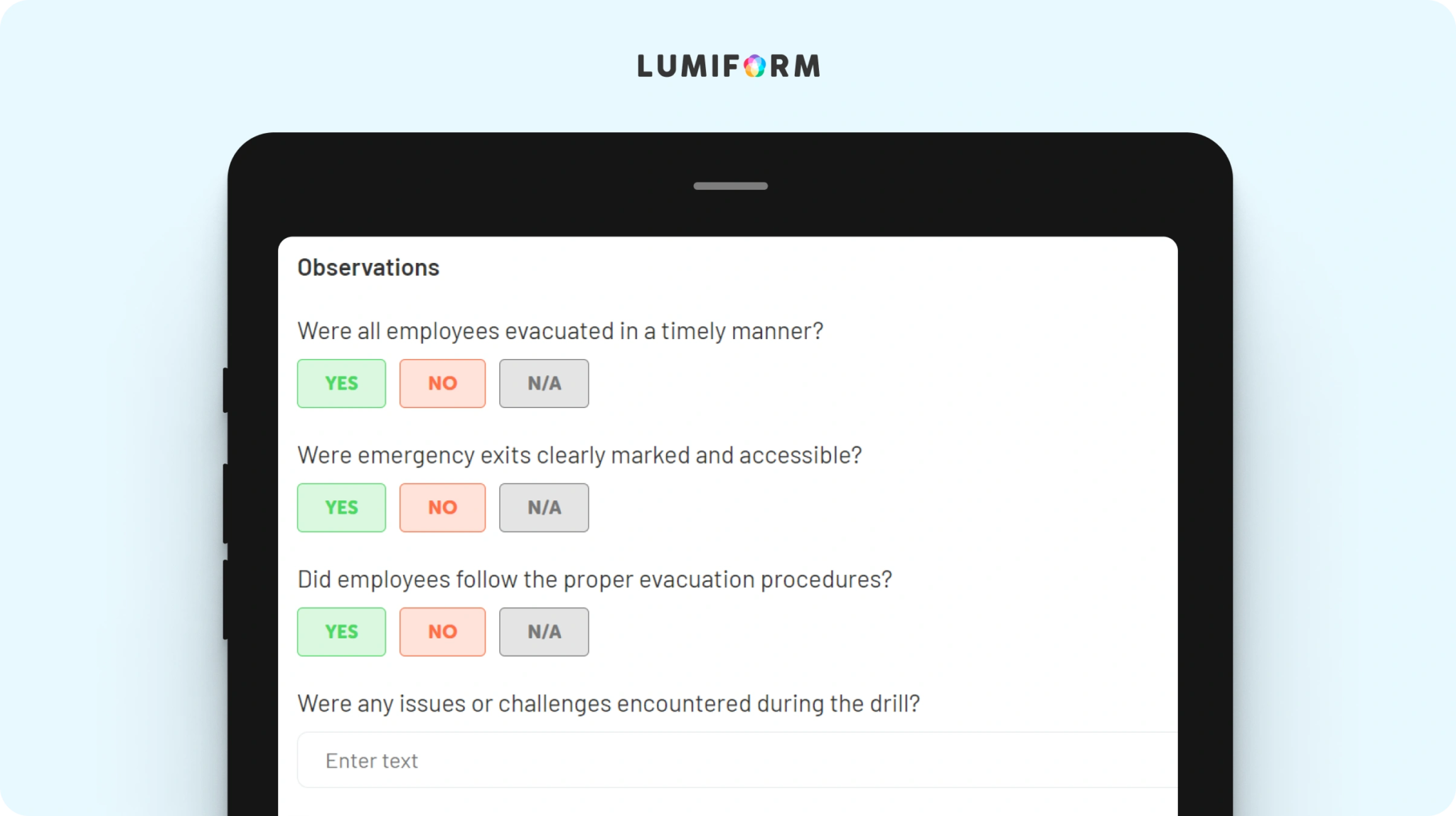This screenshot has width=1456, height=816.
Task: Click the emergency exits question text
Action: pyautogui.click(x=579, y=456)
